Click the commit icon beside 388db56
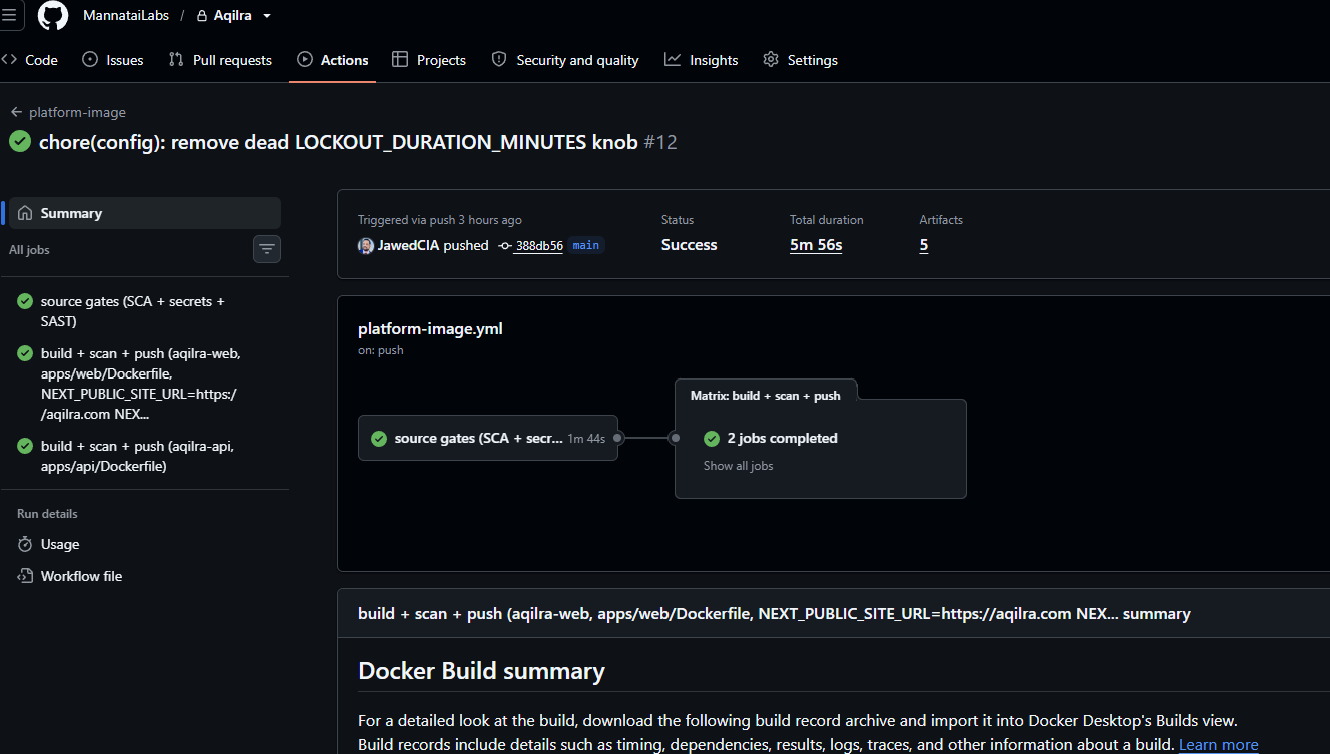The height and width of the screenshot is (754, 1330). (505, 245)
